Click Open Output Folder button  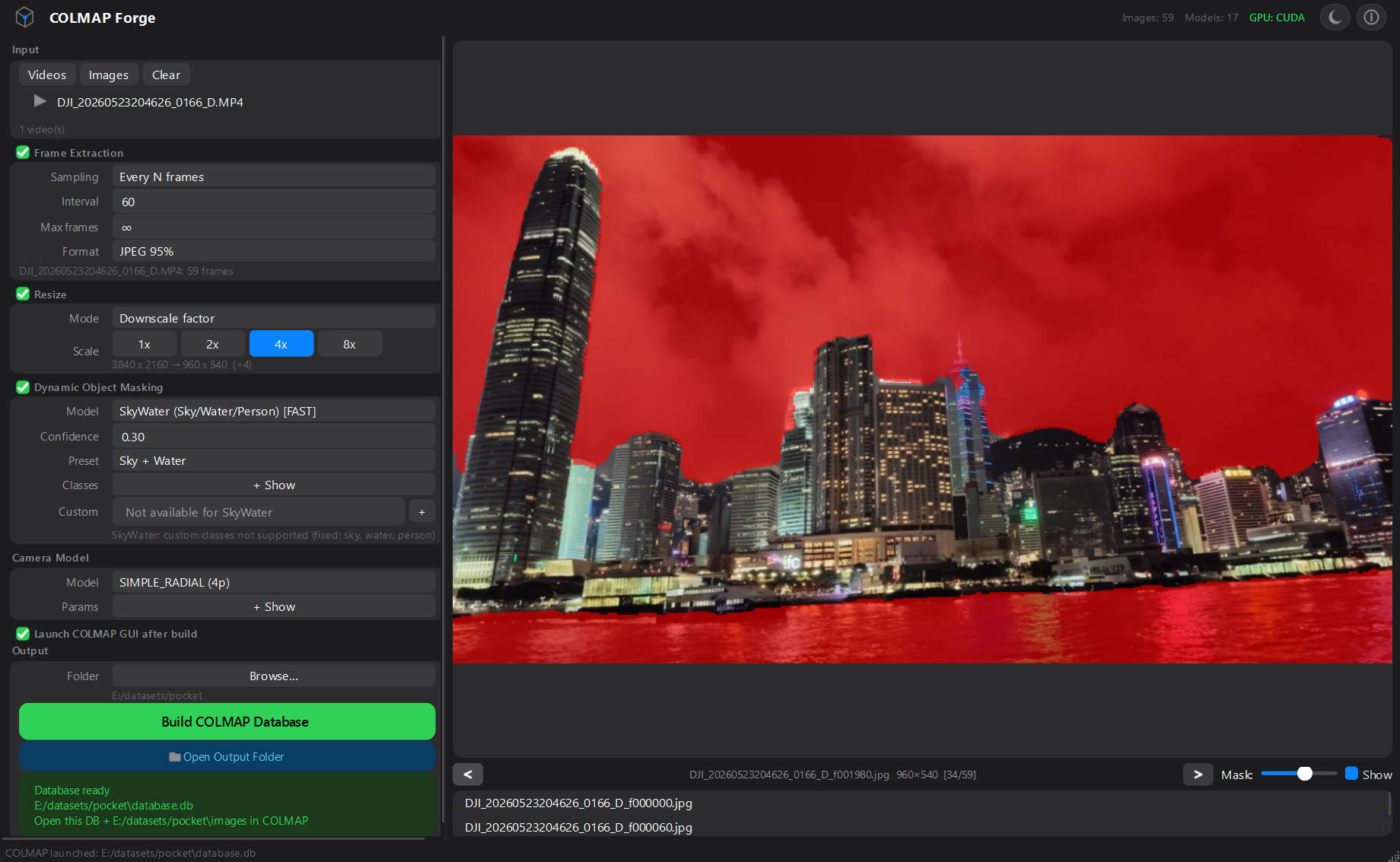click(x=228, y=757)
